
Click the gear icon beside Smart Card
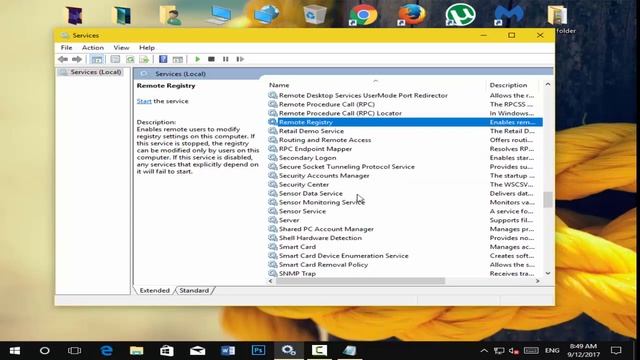coord(273,247)
